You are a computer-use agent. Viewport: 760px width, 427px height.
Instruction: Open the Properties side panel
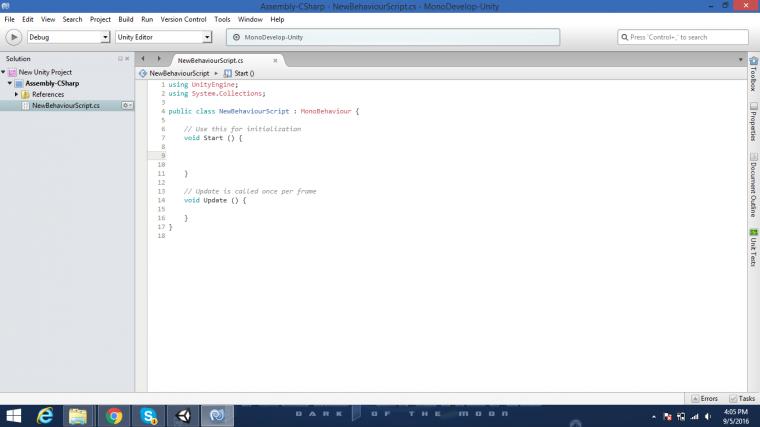point(753,122)
